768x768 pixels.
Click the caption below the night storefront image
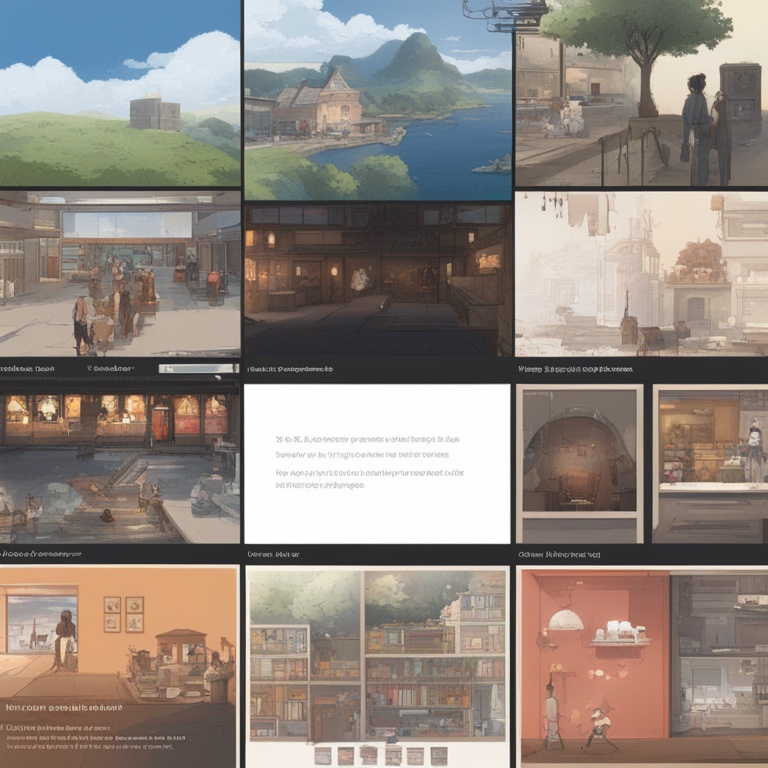point(42,553)
